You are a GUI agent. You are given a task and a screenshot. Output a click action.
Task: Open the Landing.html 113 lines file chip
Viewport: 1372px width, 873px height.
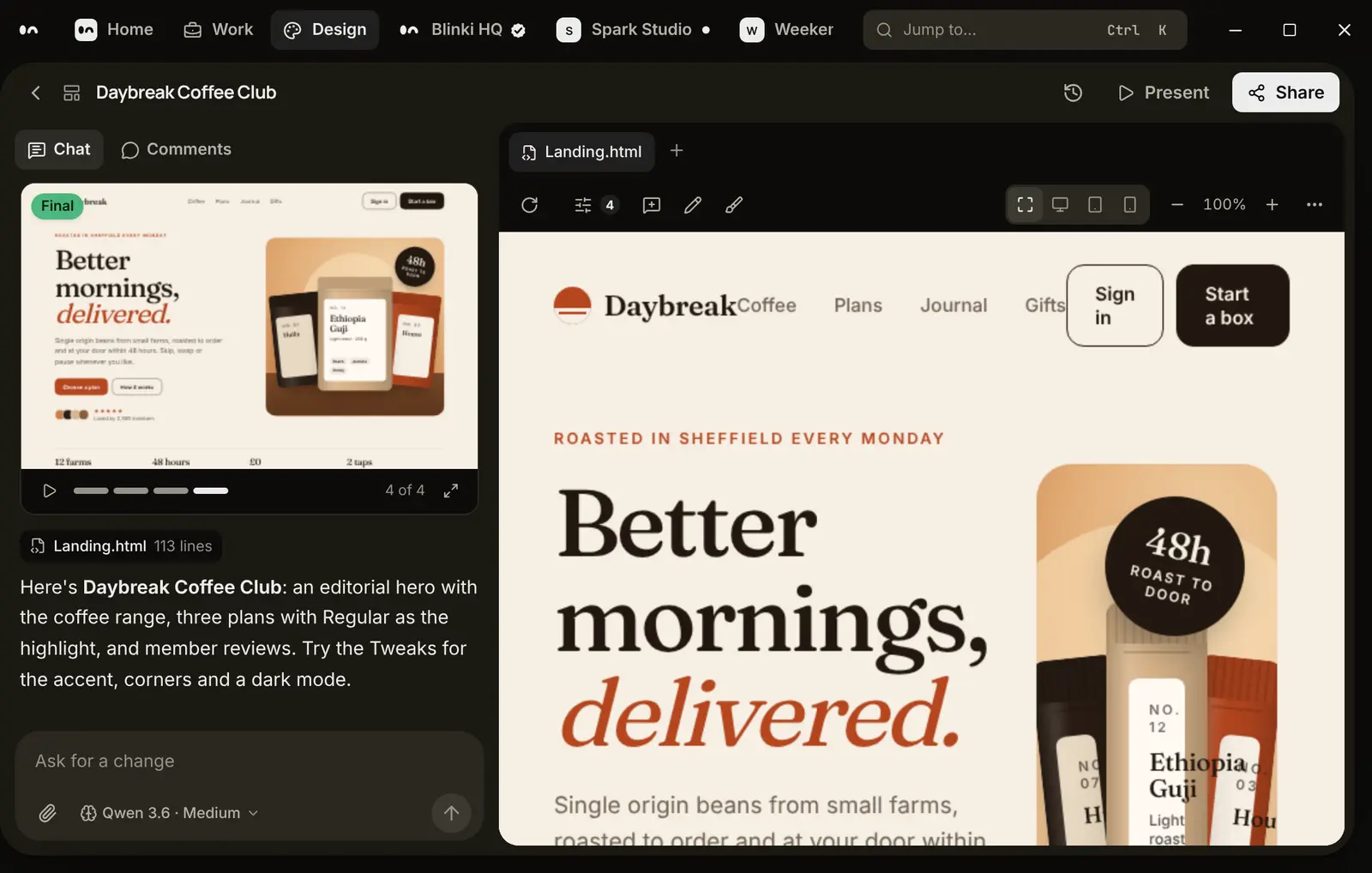click(x=121, y=546)
